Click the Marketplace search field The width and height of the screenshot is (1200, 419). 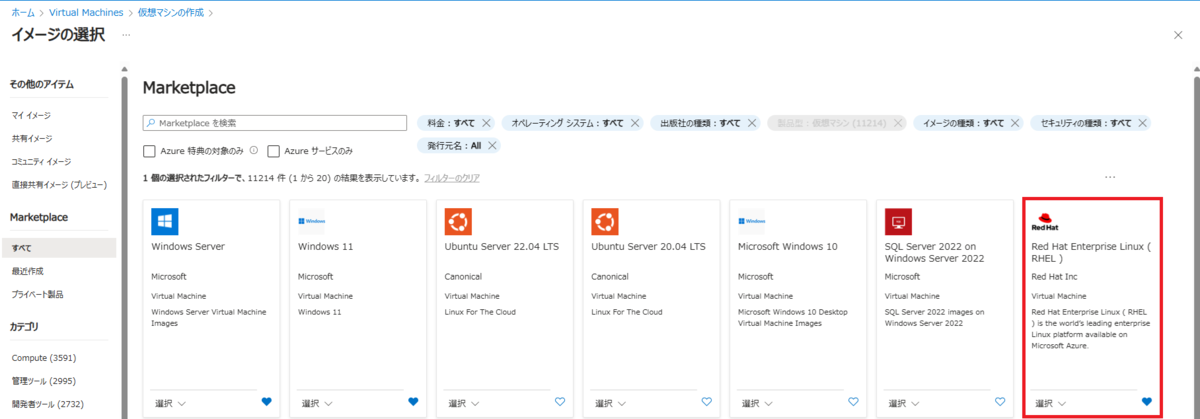[275, 123]
